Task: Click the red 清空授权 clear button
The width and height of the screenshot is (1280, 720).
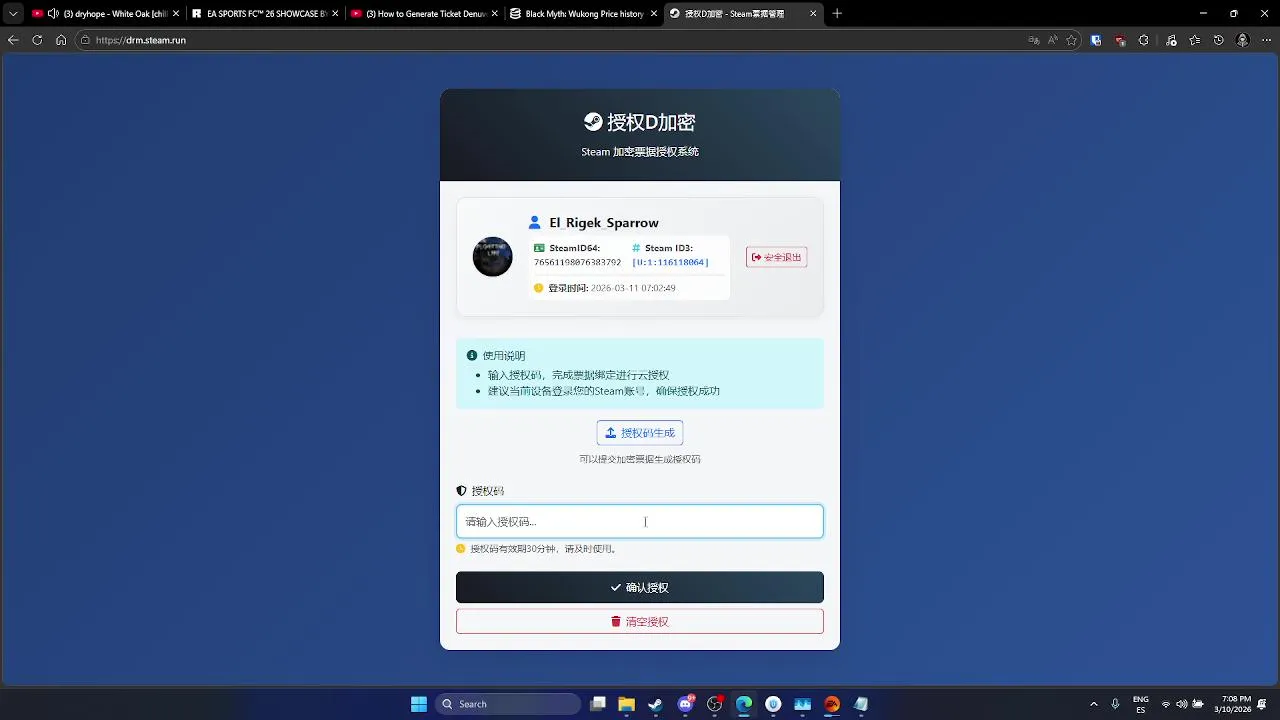Action: point(640,621)
